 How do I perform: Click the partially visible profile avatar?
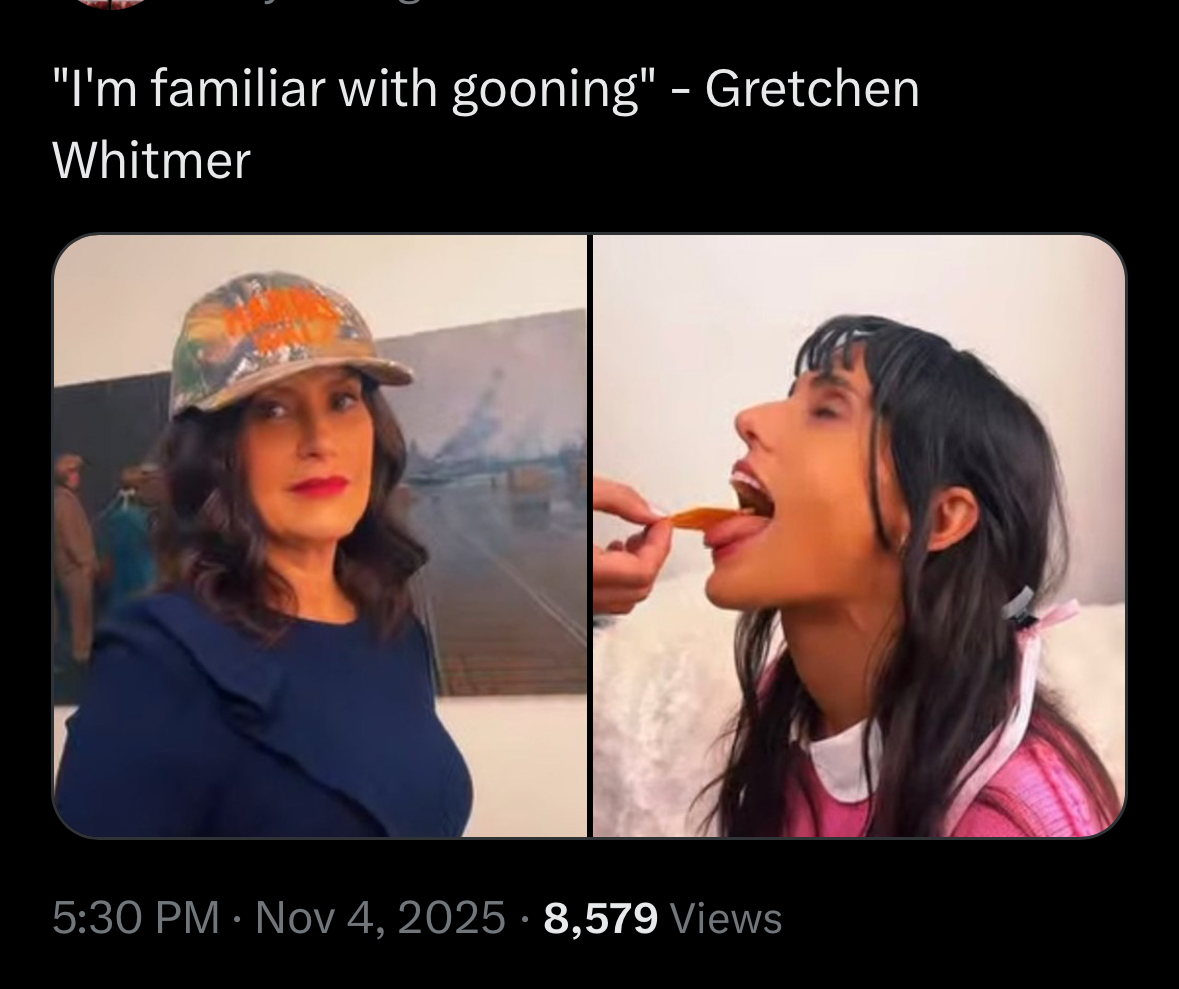tap(113, 4)
